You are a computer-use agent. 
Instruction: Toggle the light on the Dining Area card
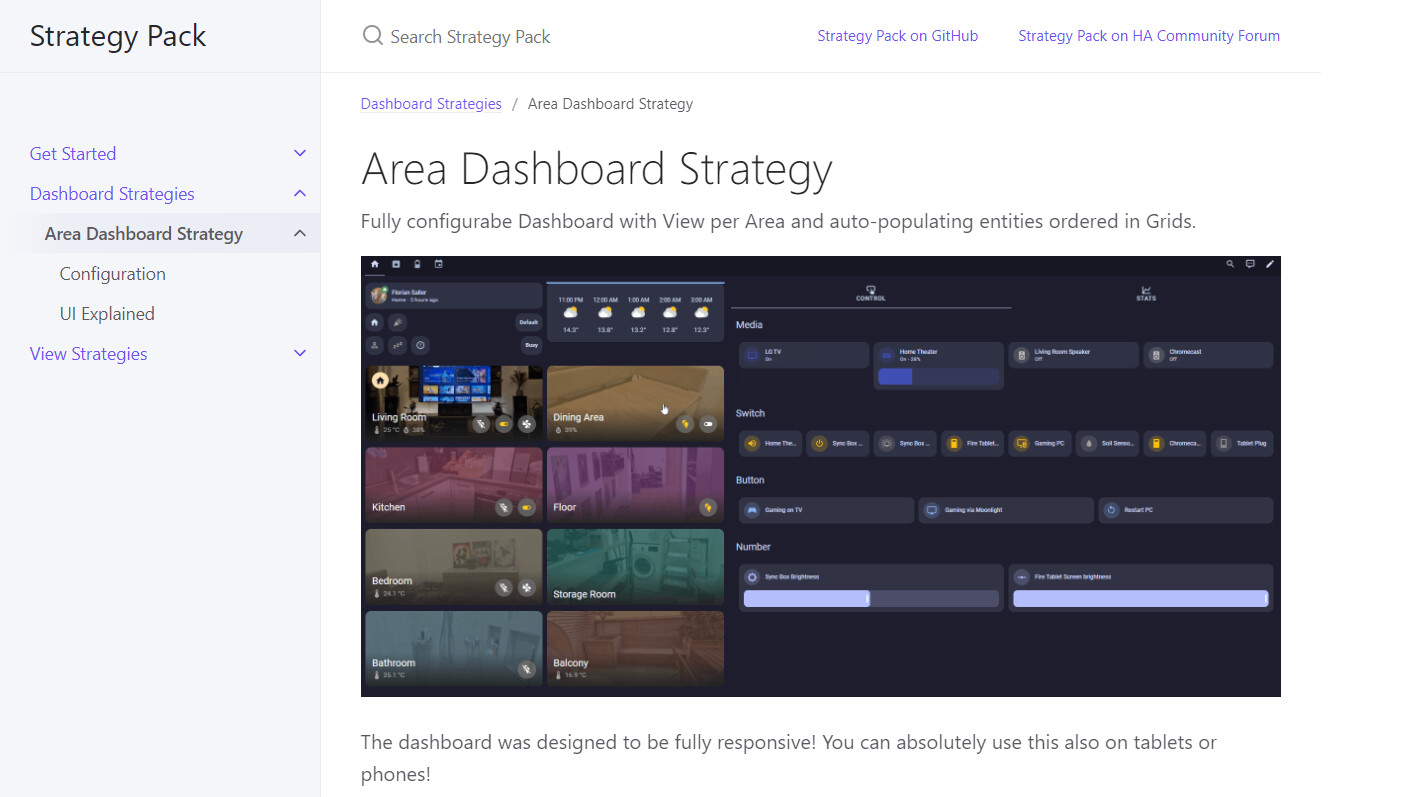pos(685,424)
